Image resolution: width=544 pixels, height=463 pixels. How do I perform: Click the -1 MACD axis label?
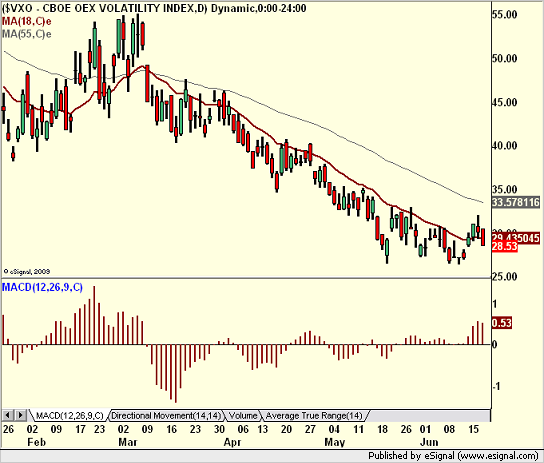tap(496, 386)
